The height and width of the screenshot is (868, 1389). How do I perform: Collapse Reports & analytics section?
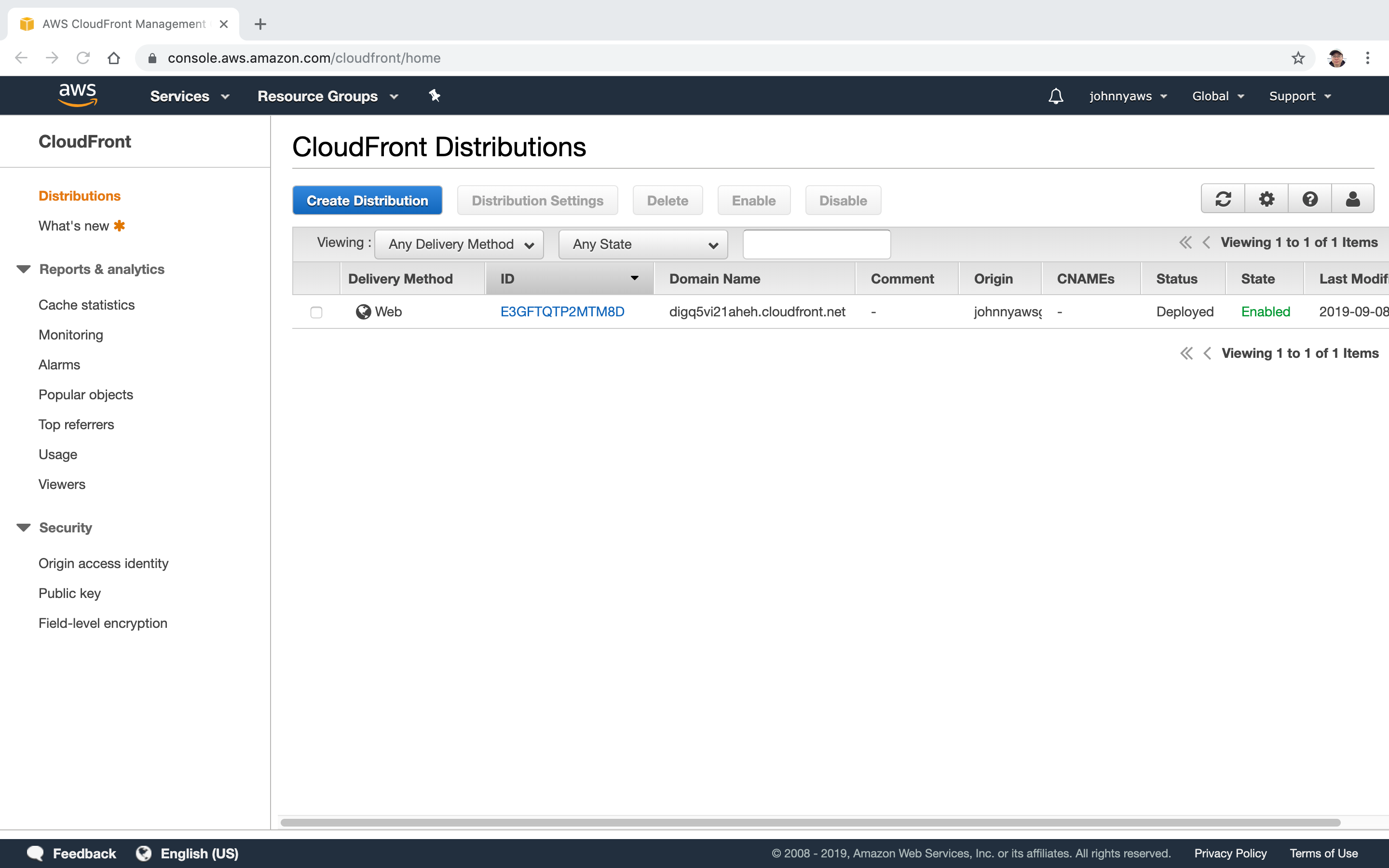(x=24, y=269)
